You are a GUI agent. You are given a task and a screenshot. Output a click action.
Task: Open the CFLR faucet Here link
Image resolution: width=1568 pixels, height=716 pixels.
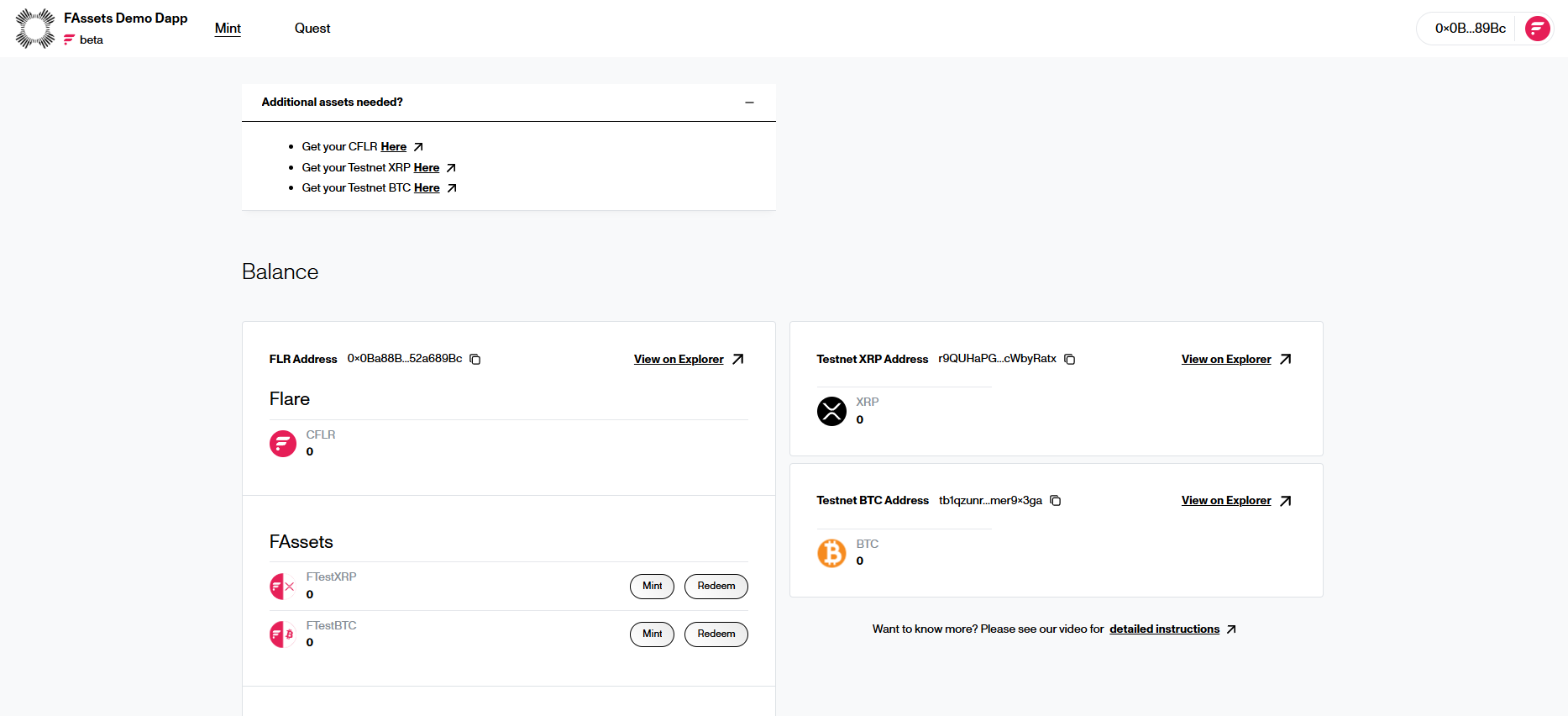point(393,147)
